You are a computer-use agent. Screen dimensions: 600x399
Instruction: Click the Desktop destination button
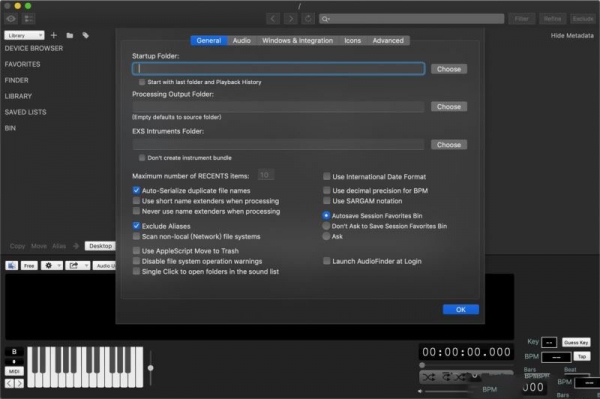pyautogui.click(x=101, y=246)
